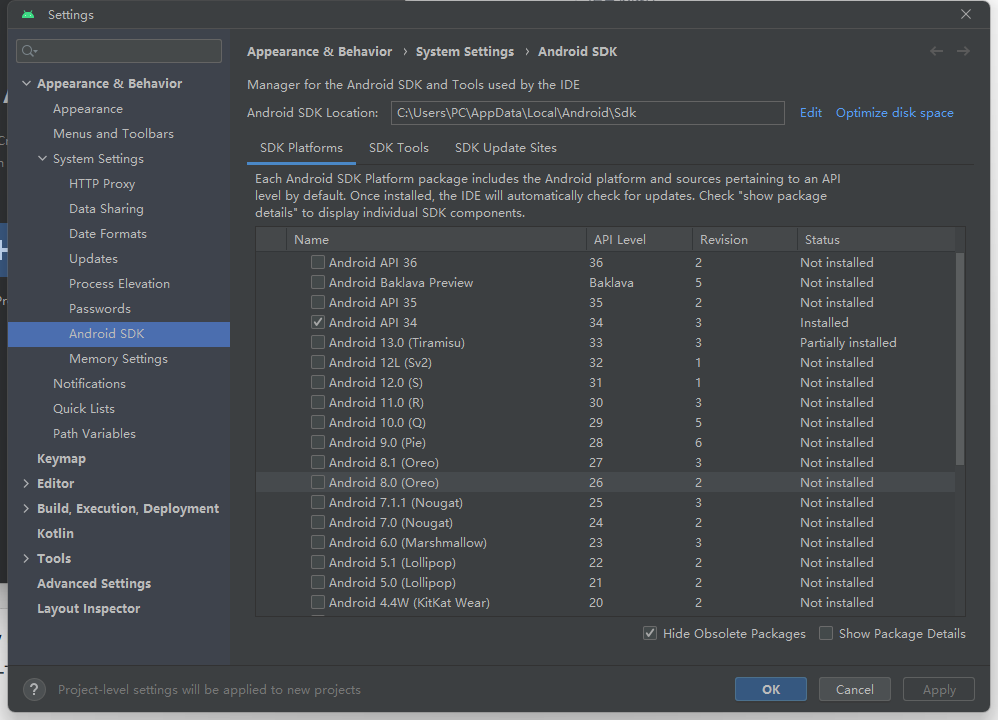Check the Android API 36 checkbox
The width and height of the screenshot is (998, 720).
pyautogui.click(x=318, y=262)
